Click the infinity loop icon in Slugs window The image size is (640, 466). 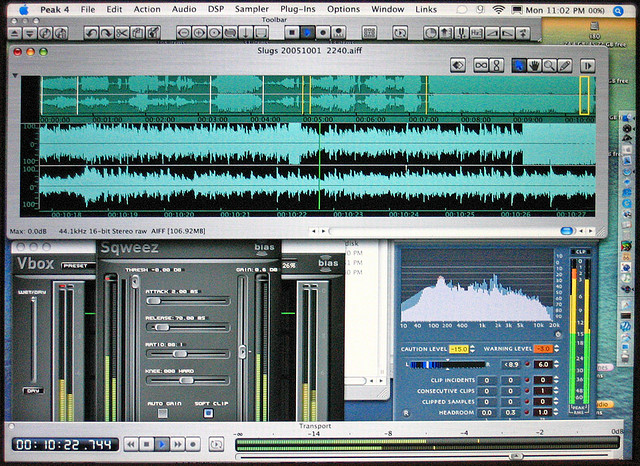(x=481, y=65)
